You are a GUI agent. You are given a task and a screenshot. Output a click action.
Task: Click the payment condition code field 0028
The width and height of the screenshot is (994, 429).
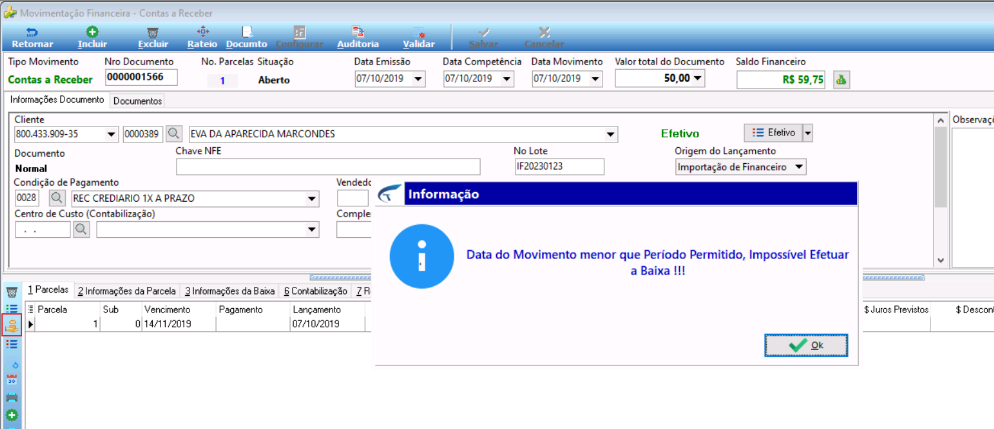click(27, 198)
